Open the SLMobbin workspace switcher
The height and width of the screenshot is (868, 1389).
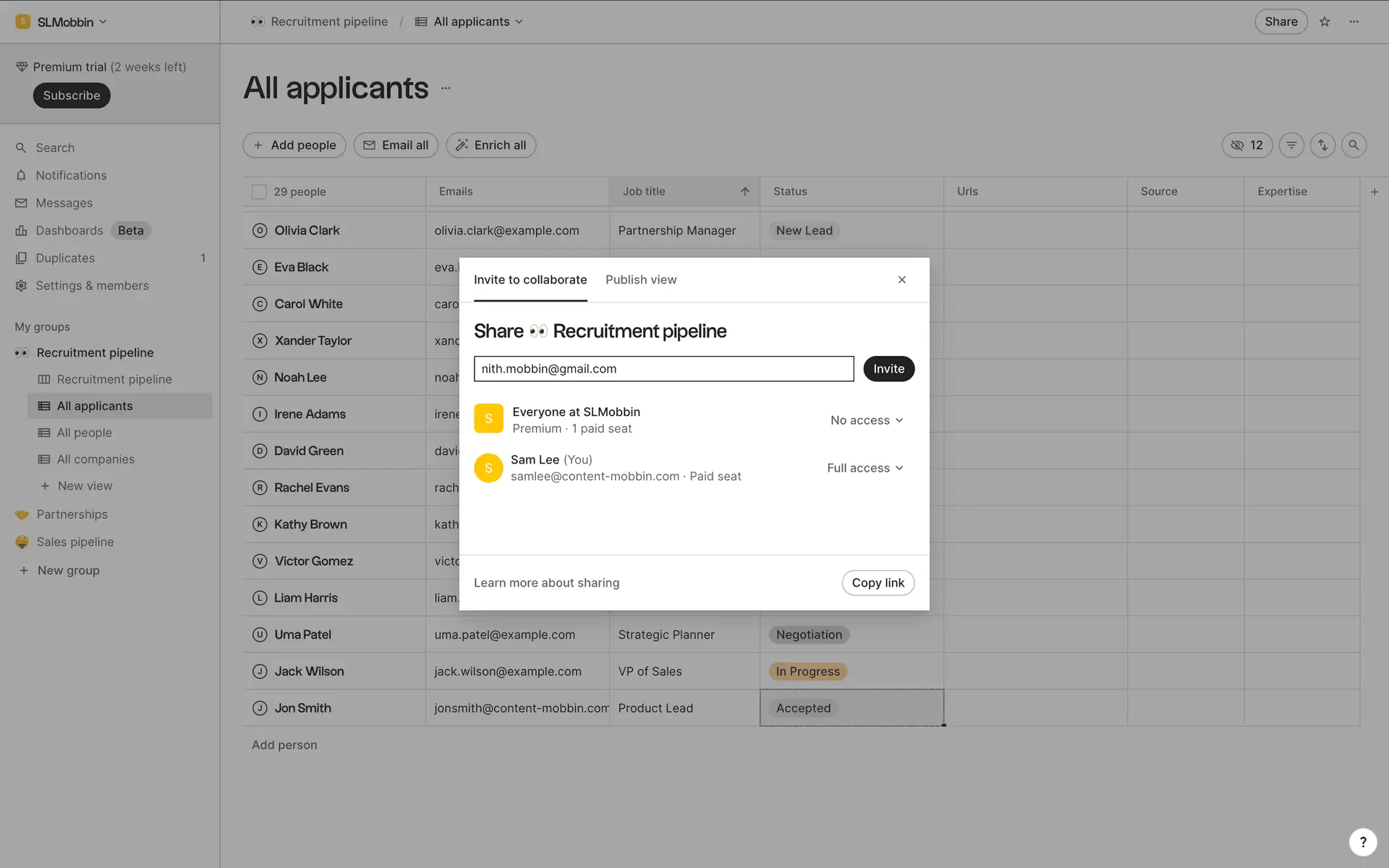[x=62, y=22]
